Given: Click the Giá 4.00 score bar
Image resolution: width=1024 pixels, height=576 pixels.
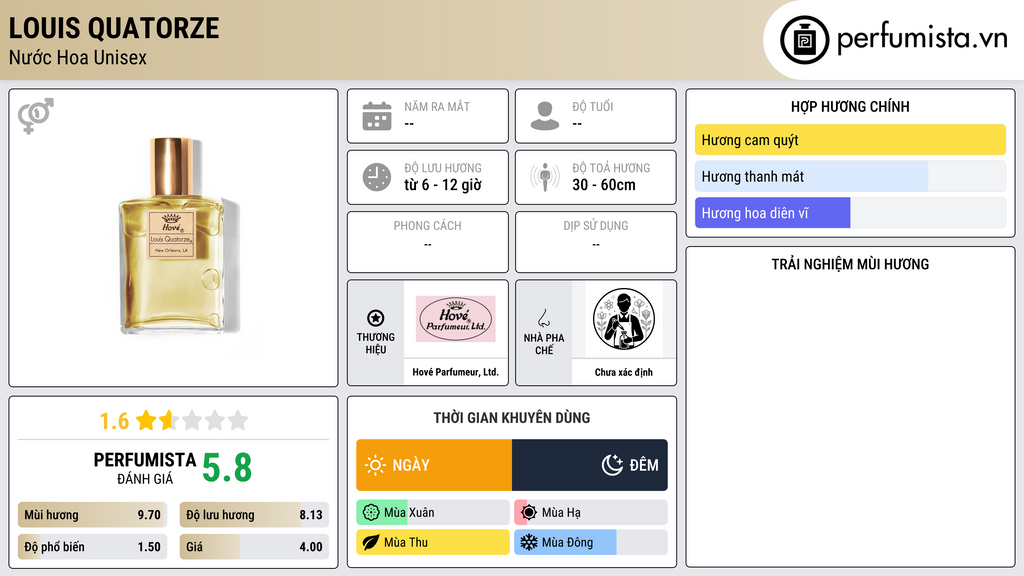Looking at the screenshot, I should point(254,547).
